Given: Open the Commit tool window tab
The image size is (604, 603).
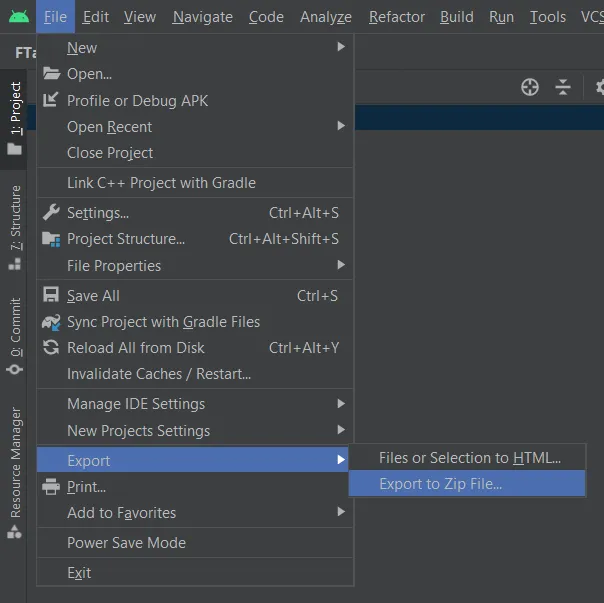Looking at the screenshot, I should pos(14,336).
